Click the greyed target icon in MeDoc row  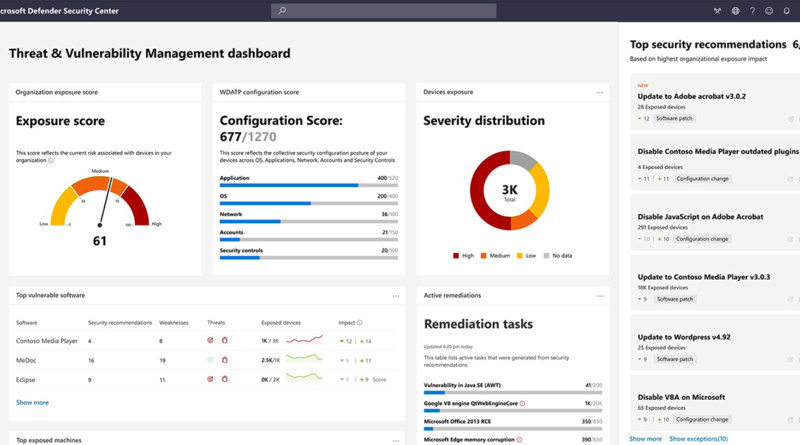pyautogui.click(x=210, y=360)
